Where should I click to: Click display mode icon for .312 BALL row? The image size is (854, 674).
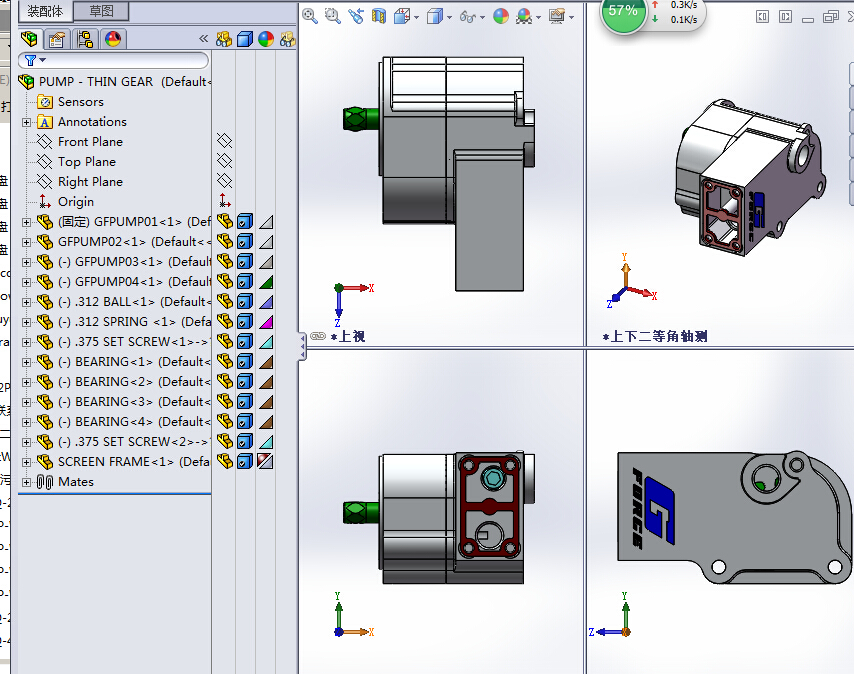(245, 302)
